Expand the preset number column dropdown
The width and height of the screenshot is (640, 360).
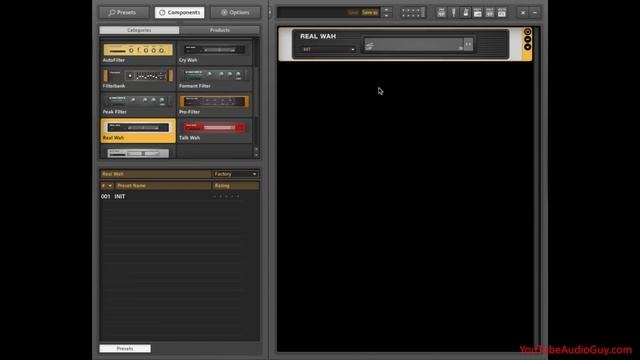[107, 186]
